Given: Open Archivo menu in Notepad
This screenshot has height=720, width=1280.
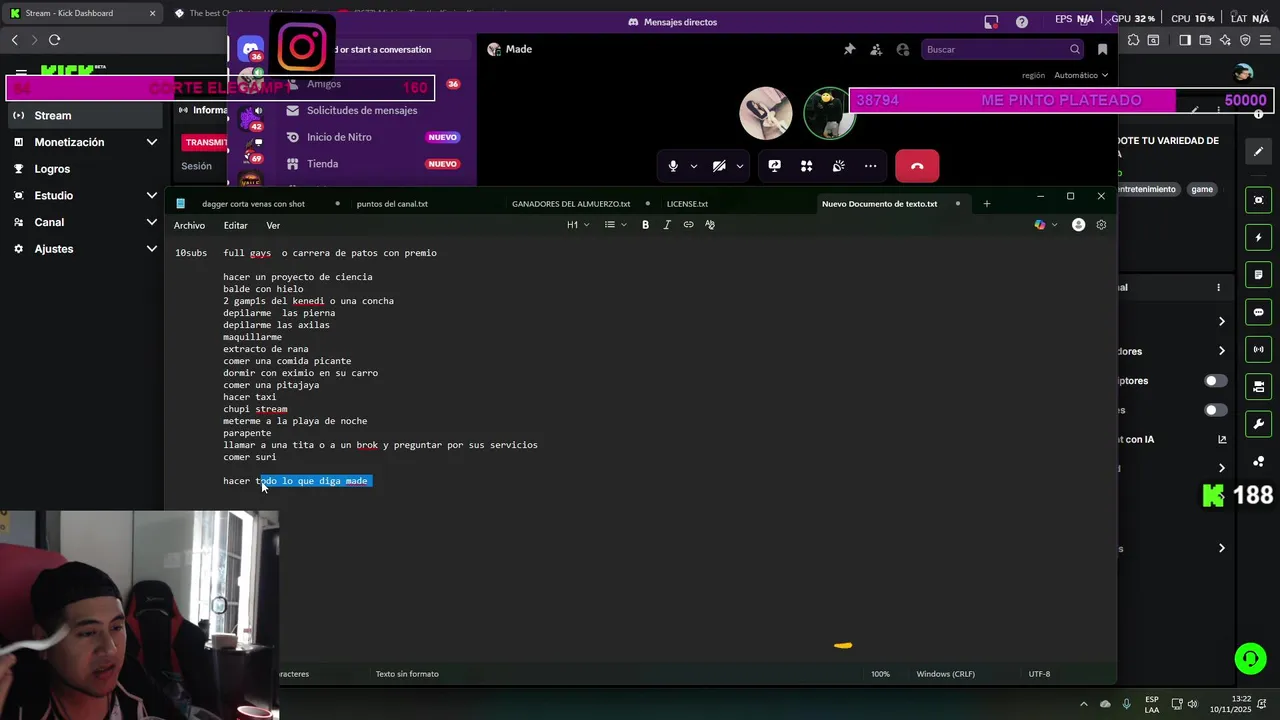Looking at the screenshot, I should (x=189, y=225).
